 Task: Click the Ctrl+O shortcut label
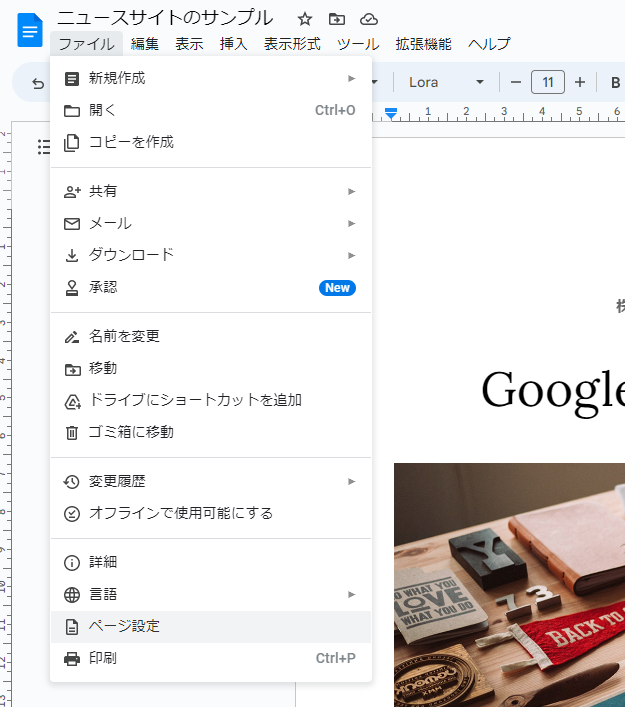pos(335,110)
